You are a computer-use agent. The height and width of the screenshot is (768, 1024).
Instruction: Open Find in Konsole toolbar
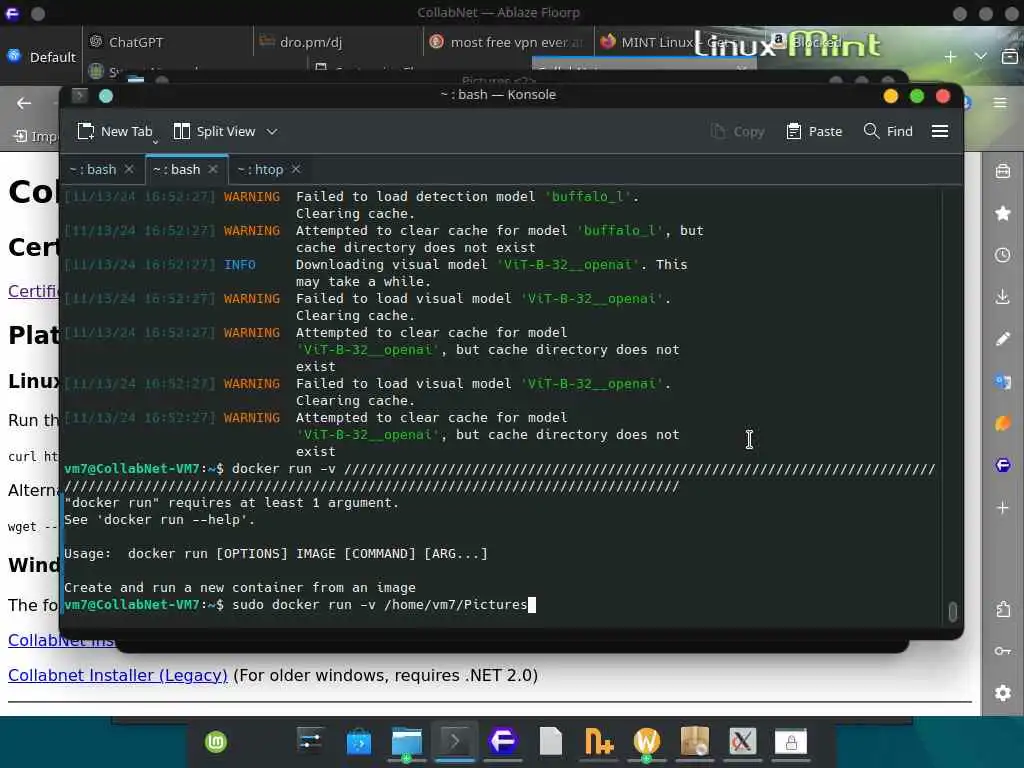click(x=888, y=131)
